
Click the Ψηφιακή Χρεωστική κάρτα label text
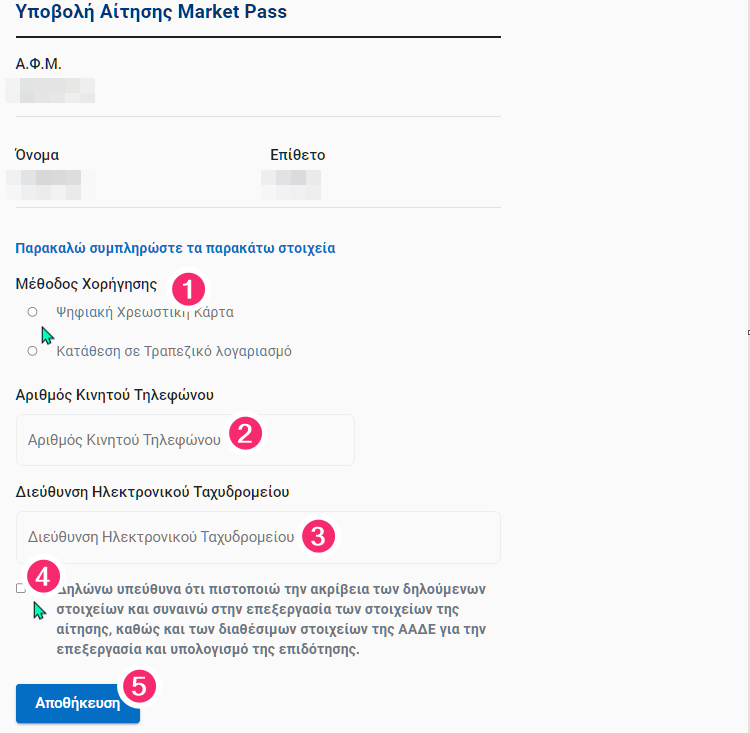(145, 312)
